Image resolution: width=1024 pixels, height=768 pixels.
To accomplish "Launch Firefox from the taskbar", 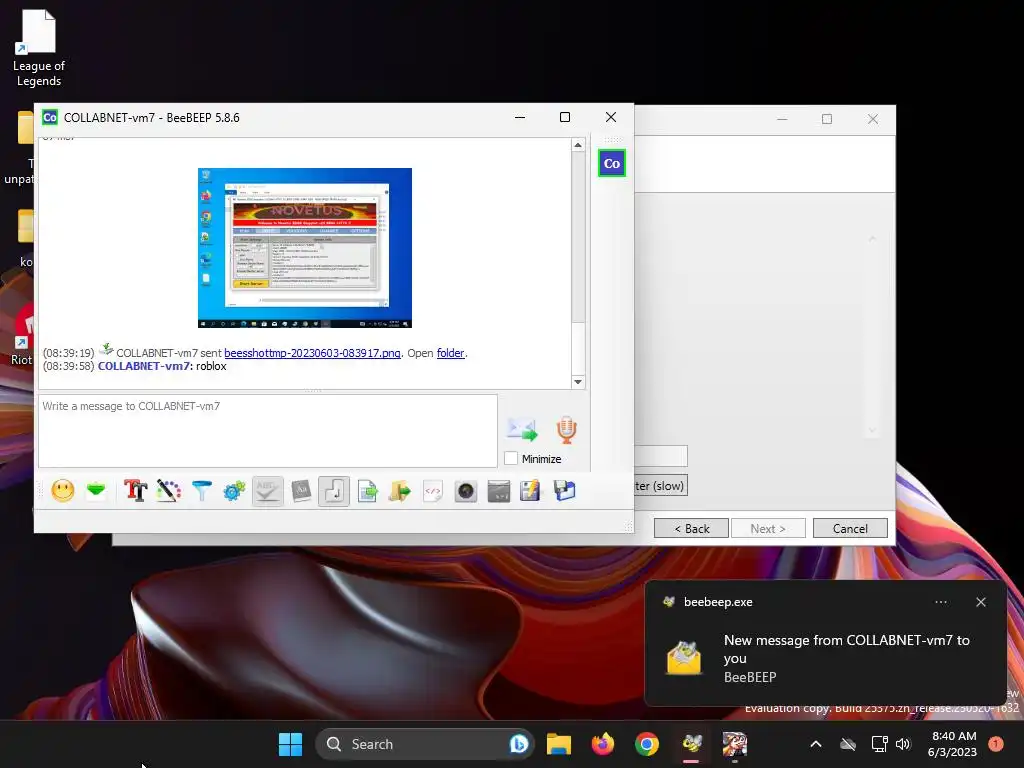I will (603, 744).
